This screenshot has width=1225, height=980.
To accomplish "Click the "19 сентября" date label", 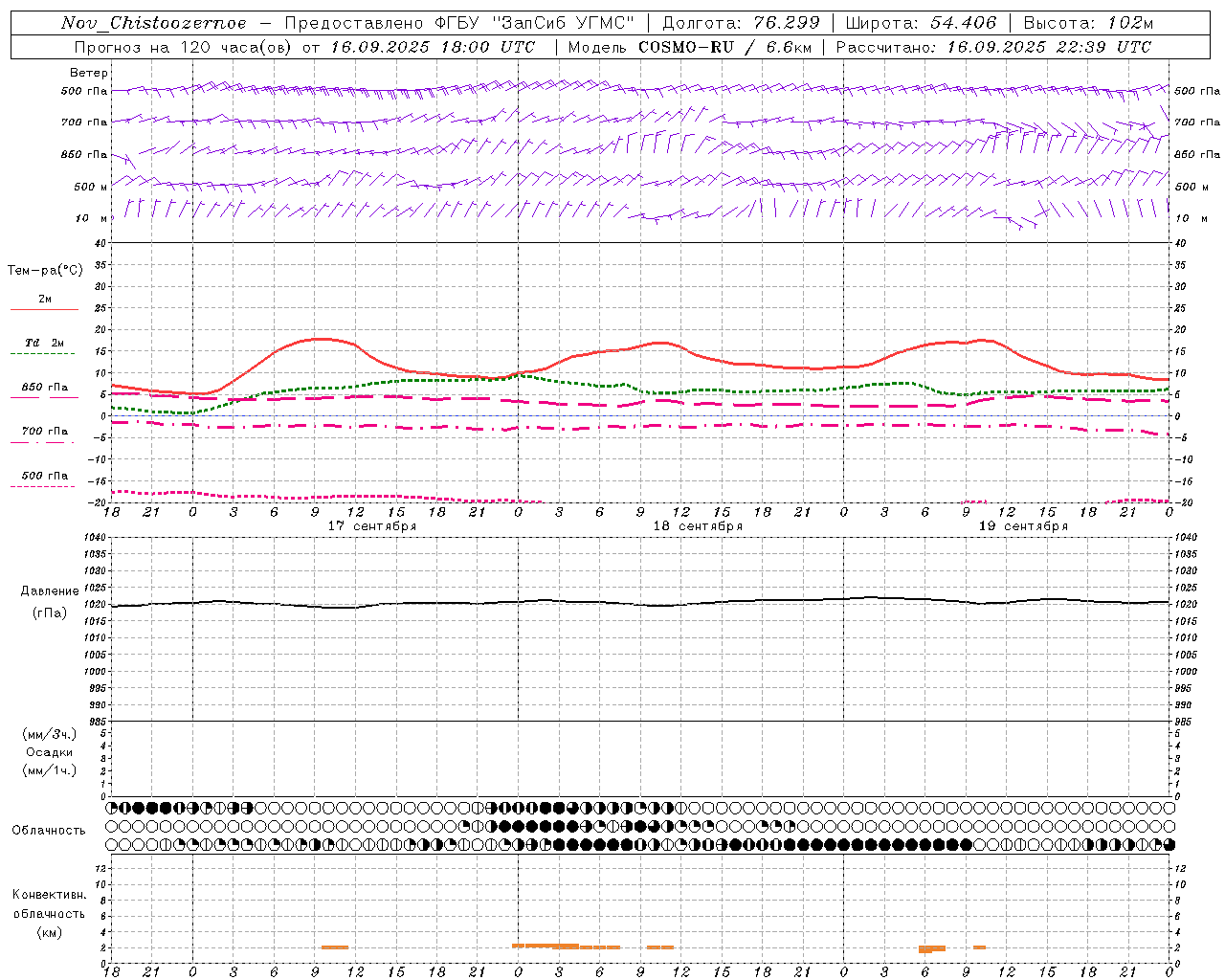I will point(1023,526).
